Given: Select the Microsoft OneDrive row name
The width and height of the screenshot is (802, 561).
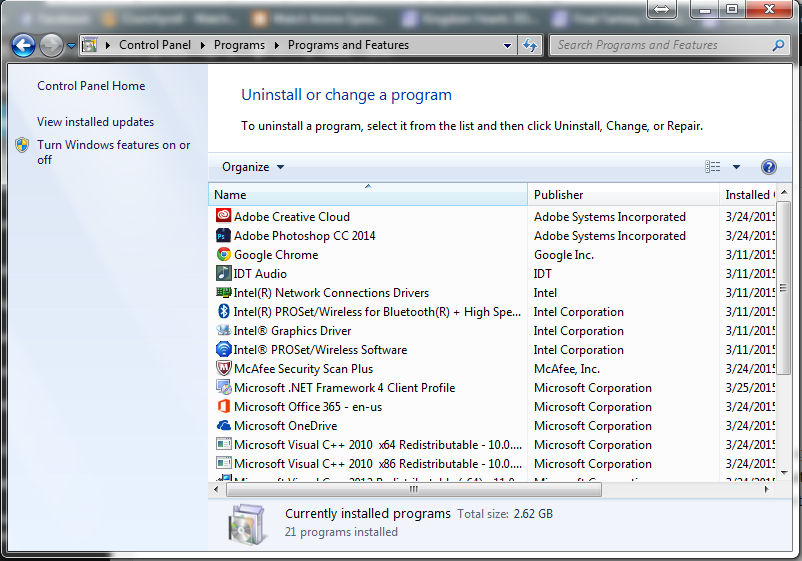Looking at the screenshot, I should (x=285, y=425).
